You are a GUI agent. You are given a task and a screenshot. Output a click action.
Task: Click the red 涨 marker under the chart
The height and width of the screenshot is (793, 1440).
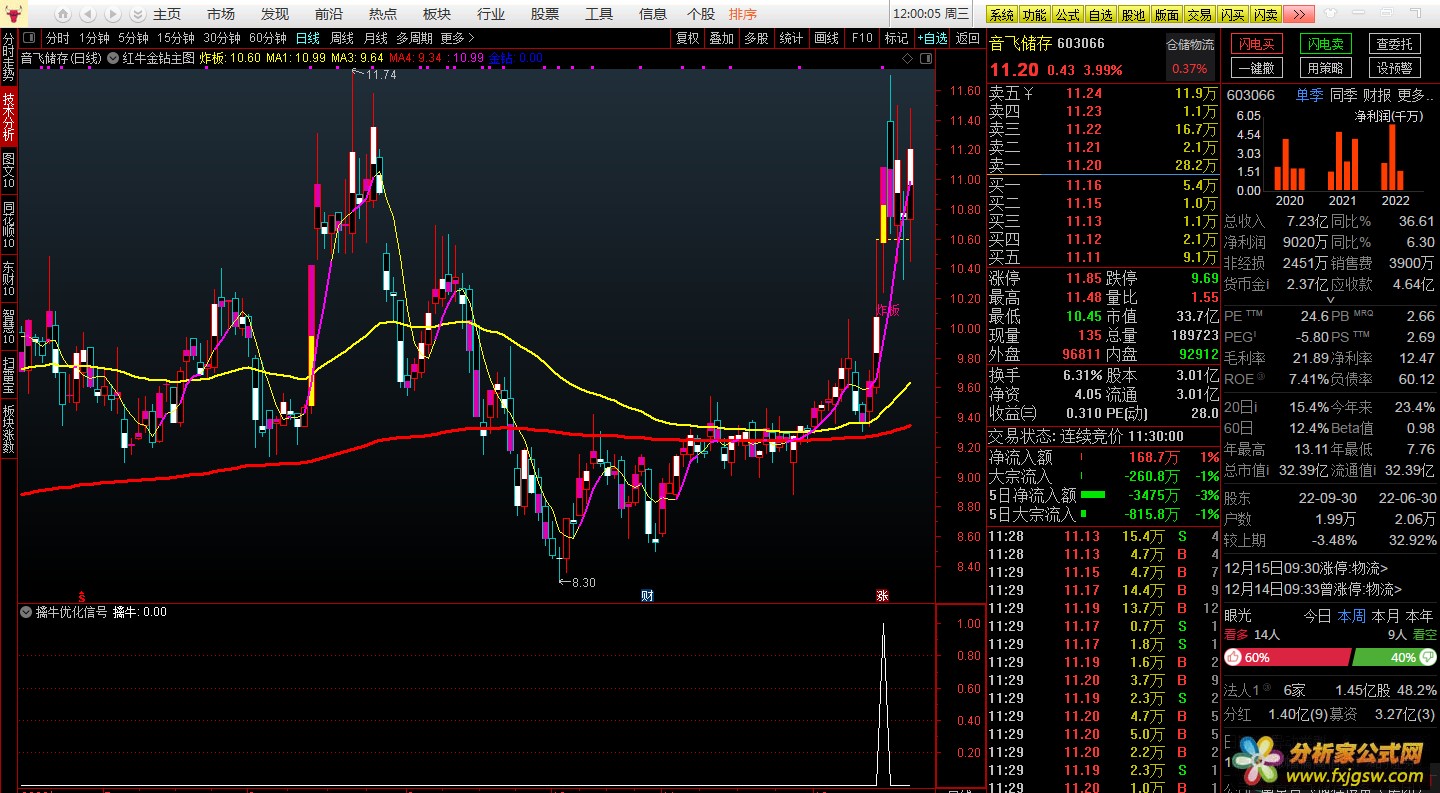click(883, 595)
